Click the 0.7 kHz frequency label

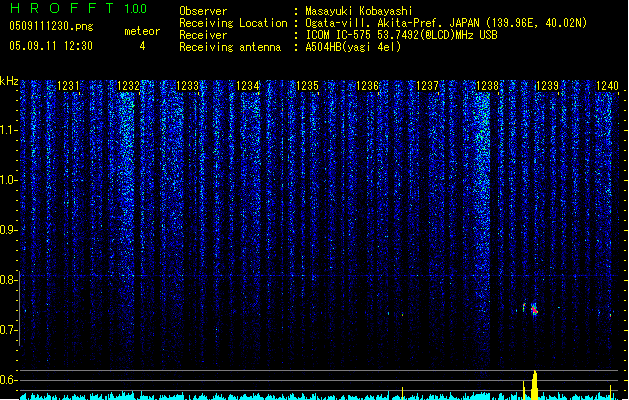pos(9,330)
